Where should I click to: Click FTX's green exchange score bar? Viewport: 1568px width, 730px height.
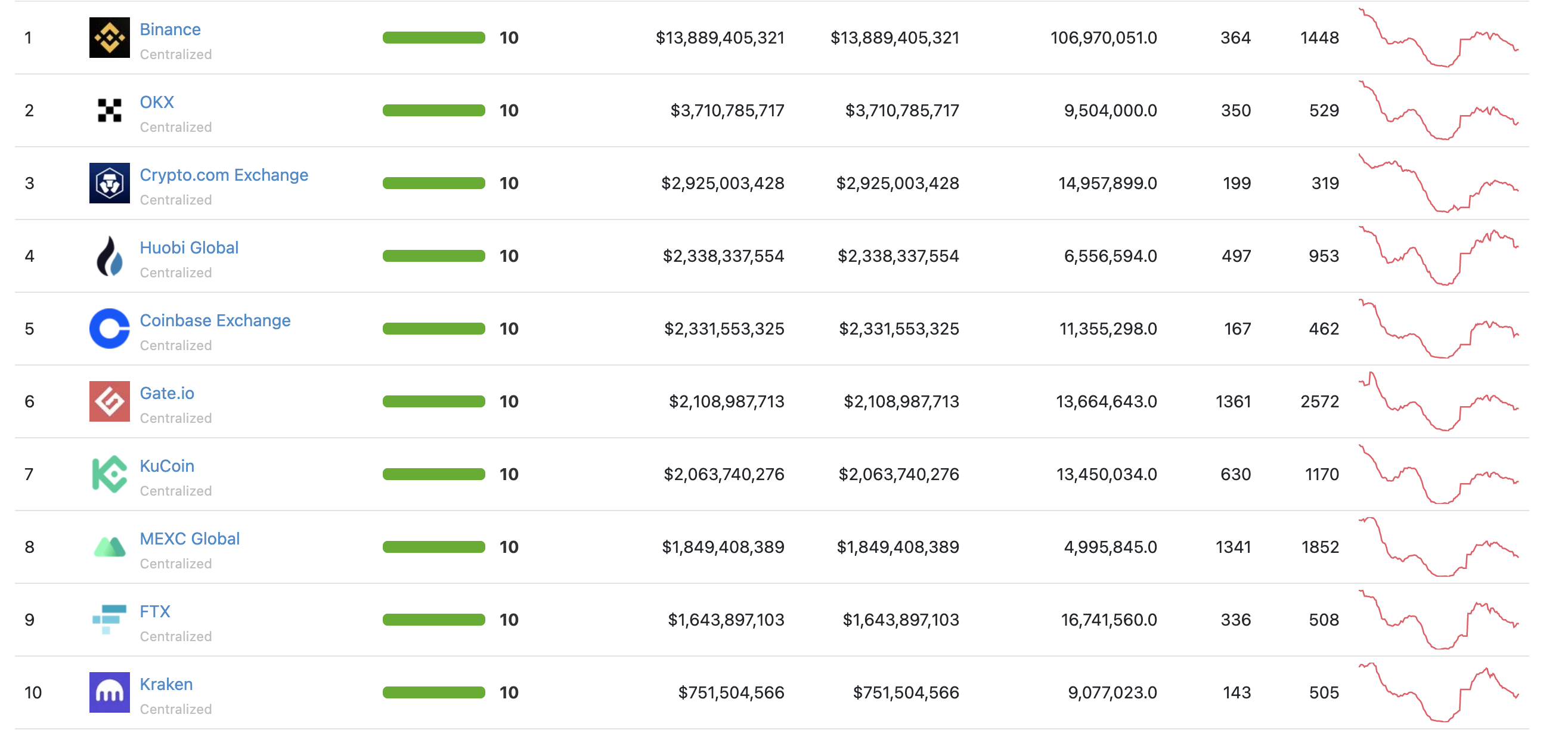[433, 620]
